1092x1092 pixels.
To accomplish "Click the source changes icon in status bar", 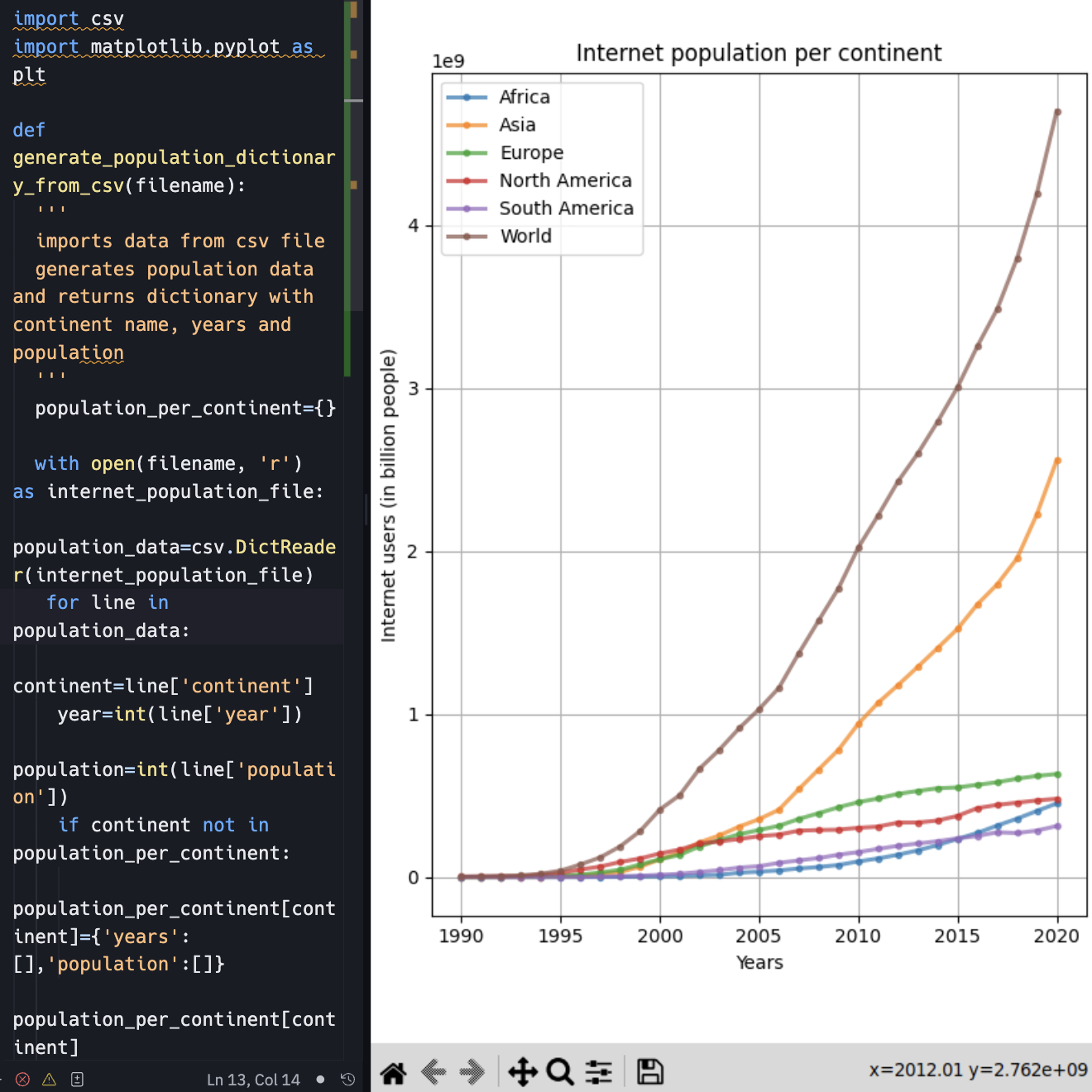I will pyautogui.click(x=78, y=1079).
